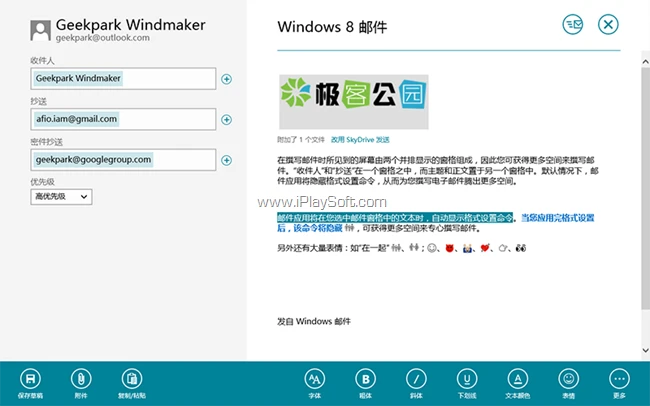The height and width of the screenshot is (406, 650).
Task: Click the scrollbar up arrow
Action: coord(645,62)
